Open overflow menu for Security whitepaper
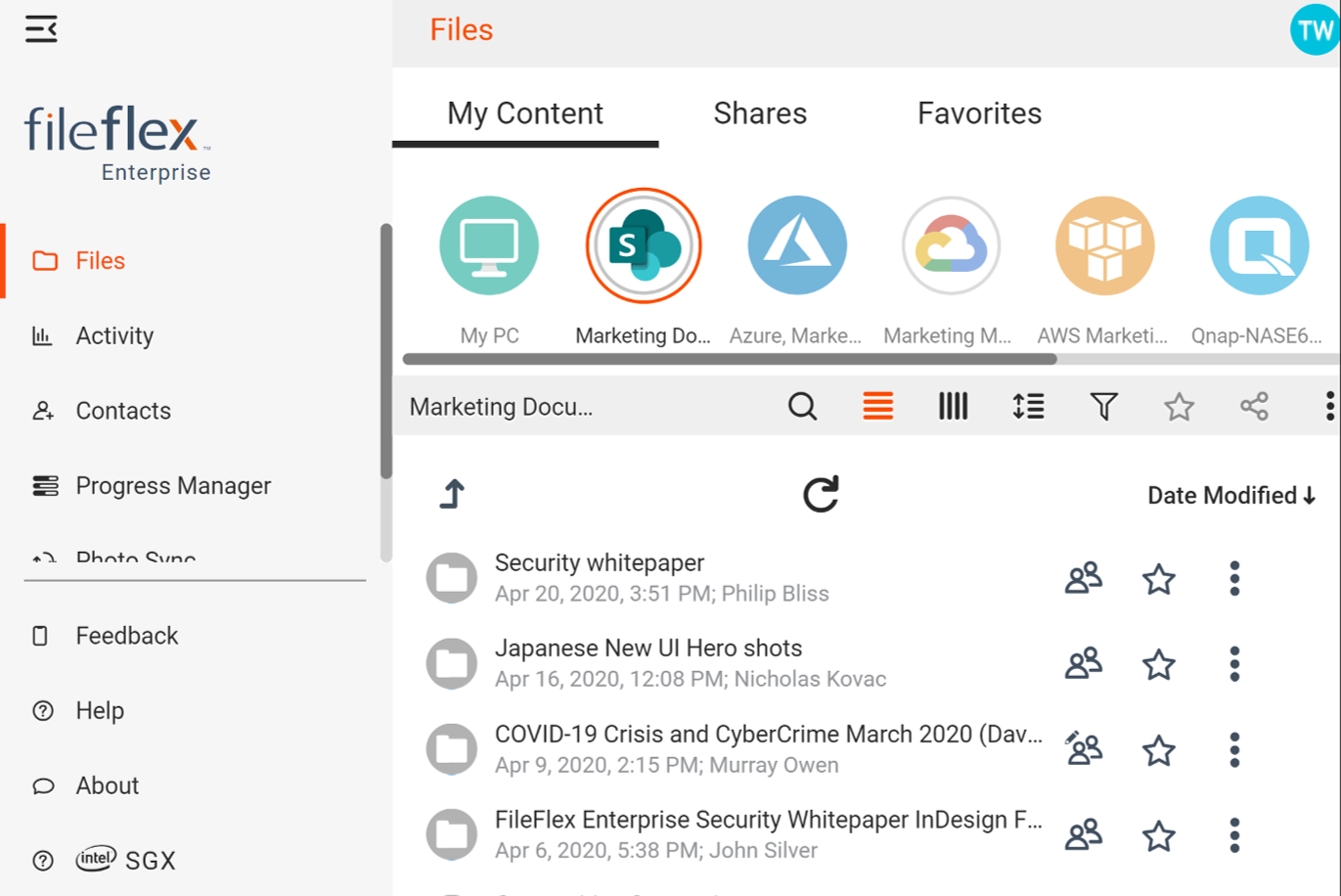The image size is (1341, 896). [1234, 579]
